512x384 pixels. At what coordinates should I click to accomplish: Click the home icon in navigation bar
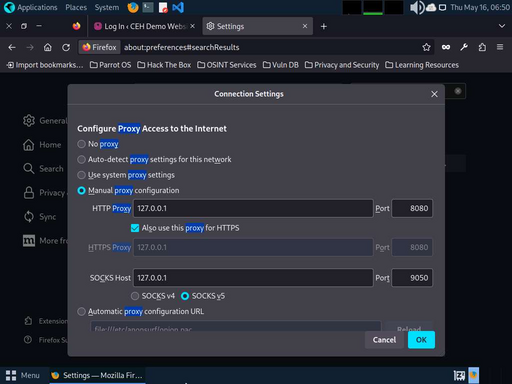coord(48,47)
